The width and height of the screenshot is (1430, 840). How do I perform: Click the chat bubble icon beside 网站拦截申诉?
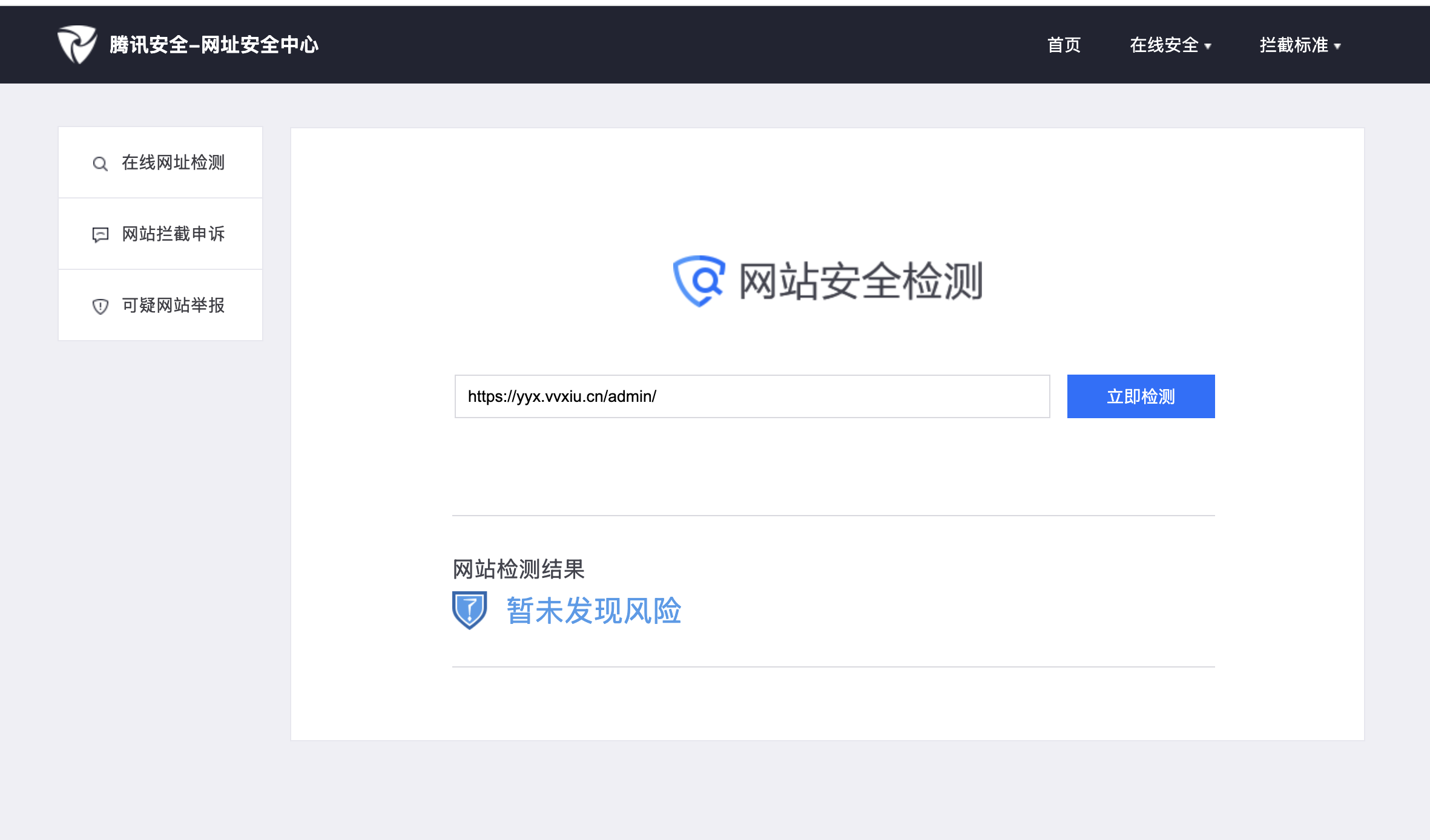(x=100, y=235)
